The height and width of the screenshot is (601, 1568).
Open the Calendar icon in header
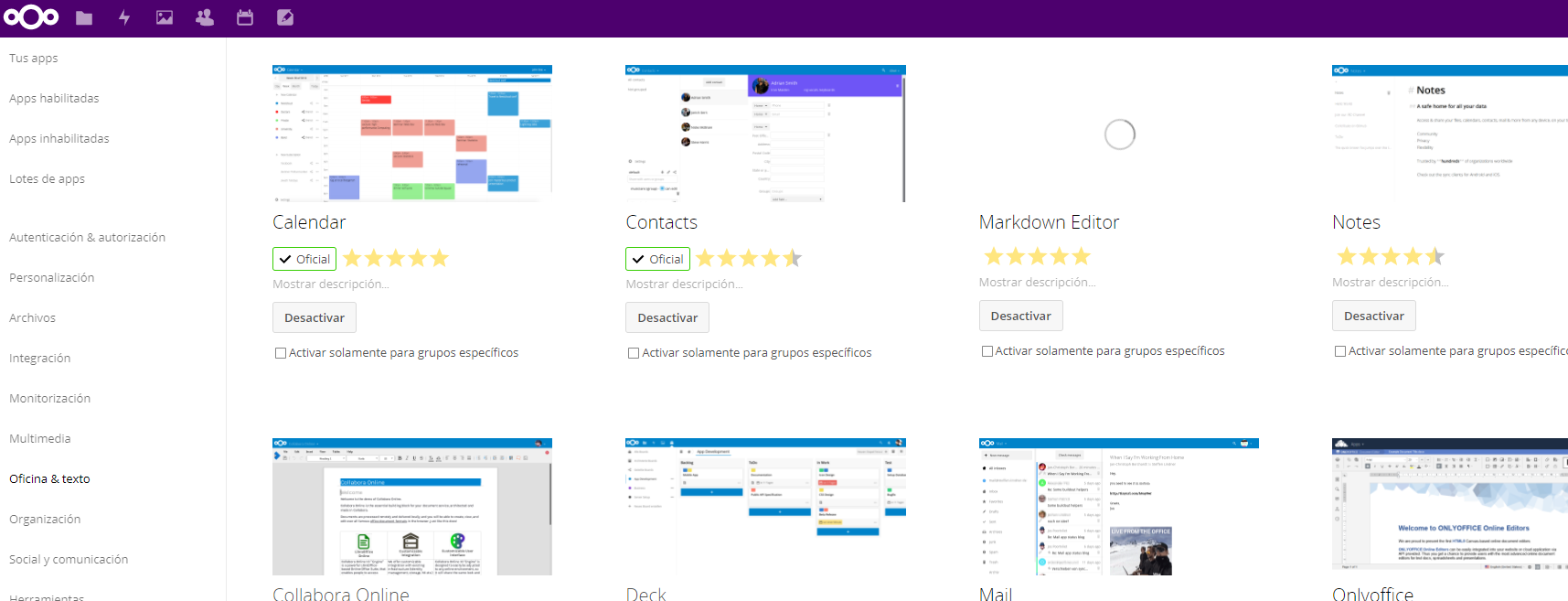click(245, 17)
